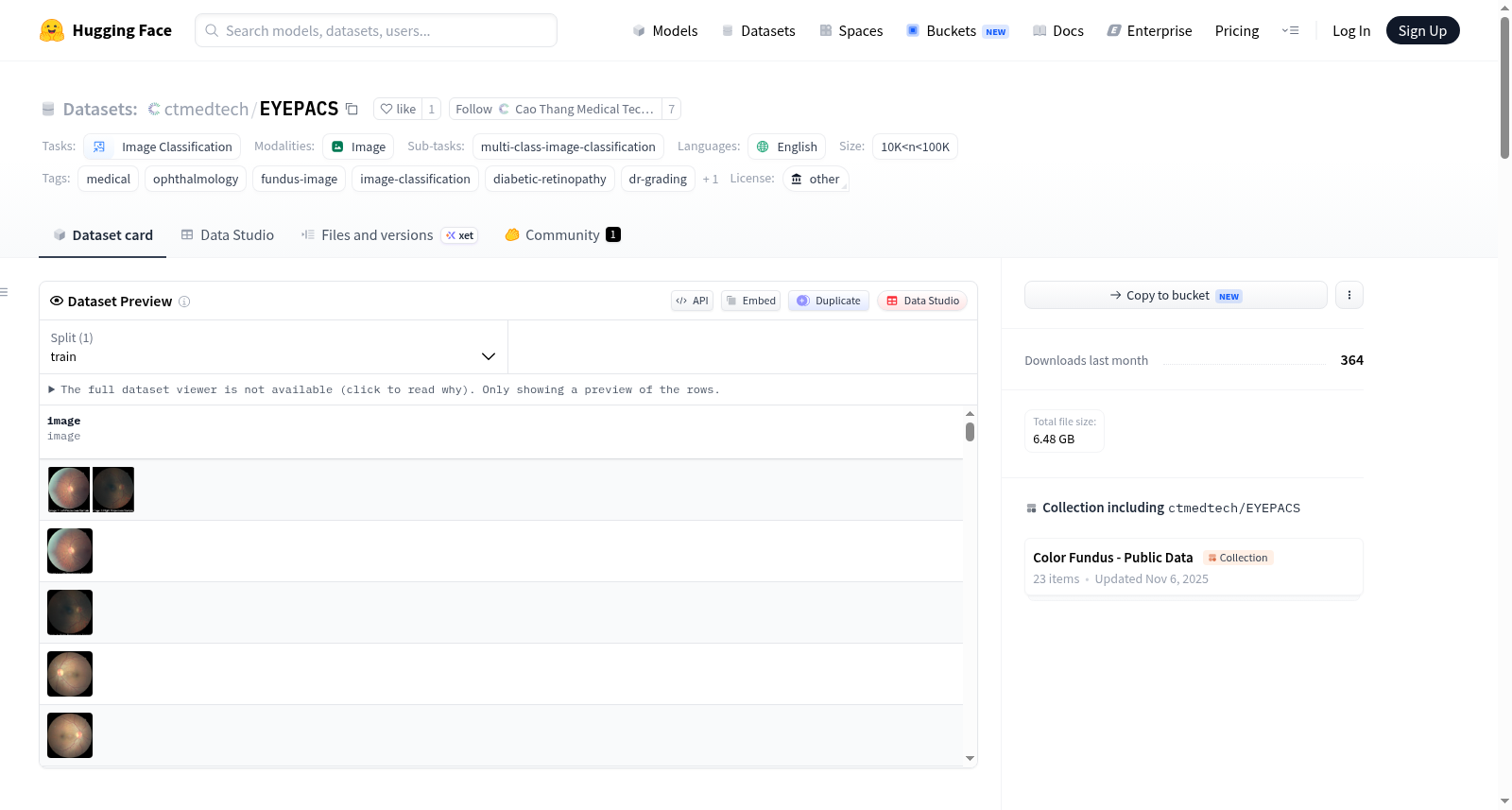Image resolution: width=1512 pixels, height=810 pixels.
Task: Open the Pricing nav item
Action: tap(1237, 30)
